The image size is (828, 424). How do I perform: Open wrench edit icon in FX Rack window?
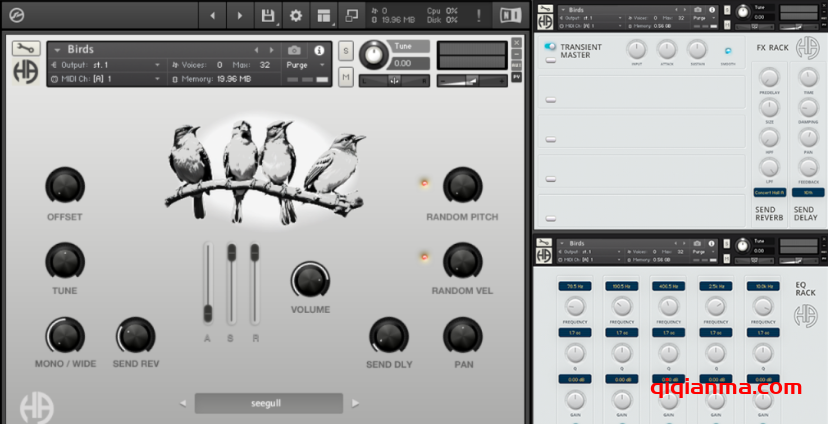coord(545,8)
